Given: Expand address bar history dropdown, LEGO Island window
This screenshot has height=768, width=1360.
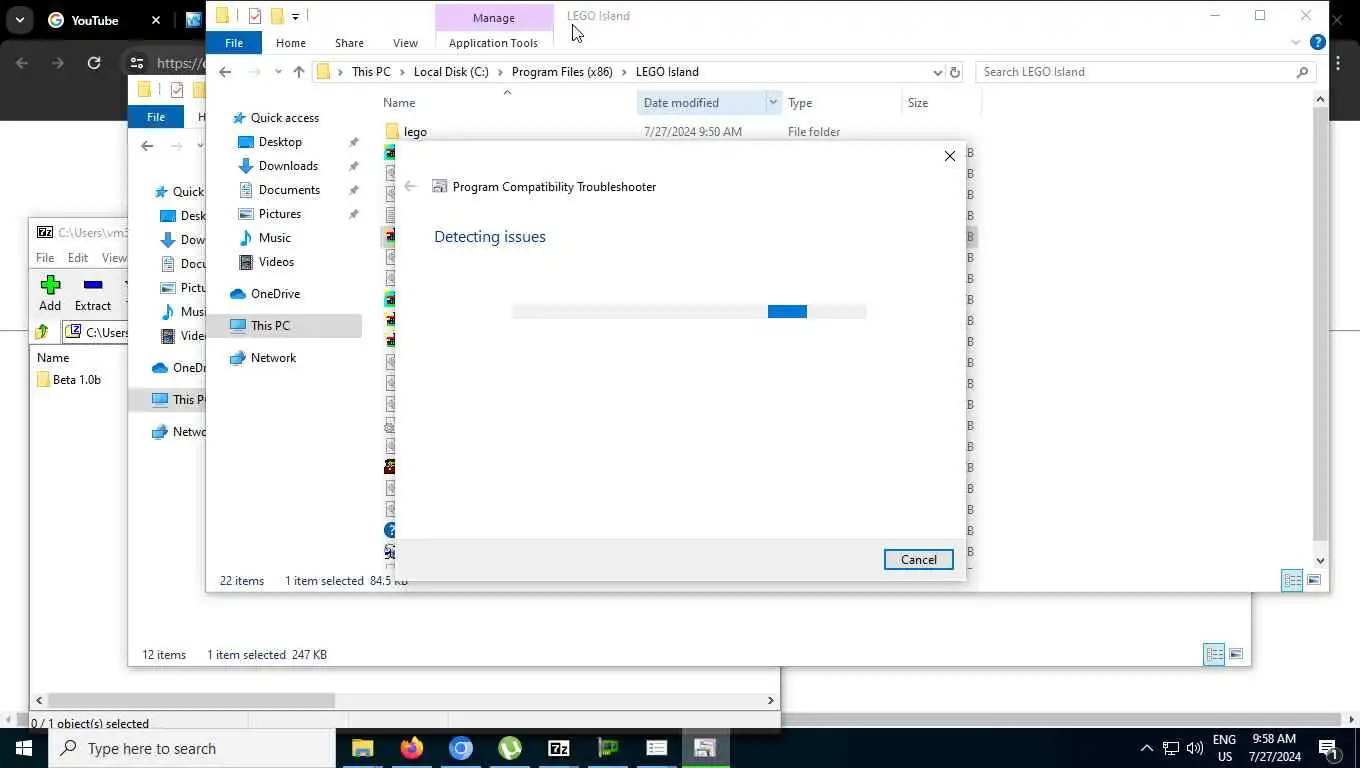Looking at the screenshot, I should 937,72.
